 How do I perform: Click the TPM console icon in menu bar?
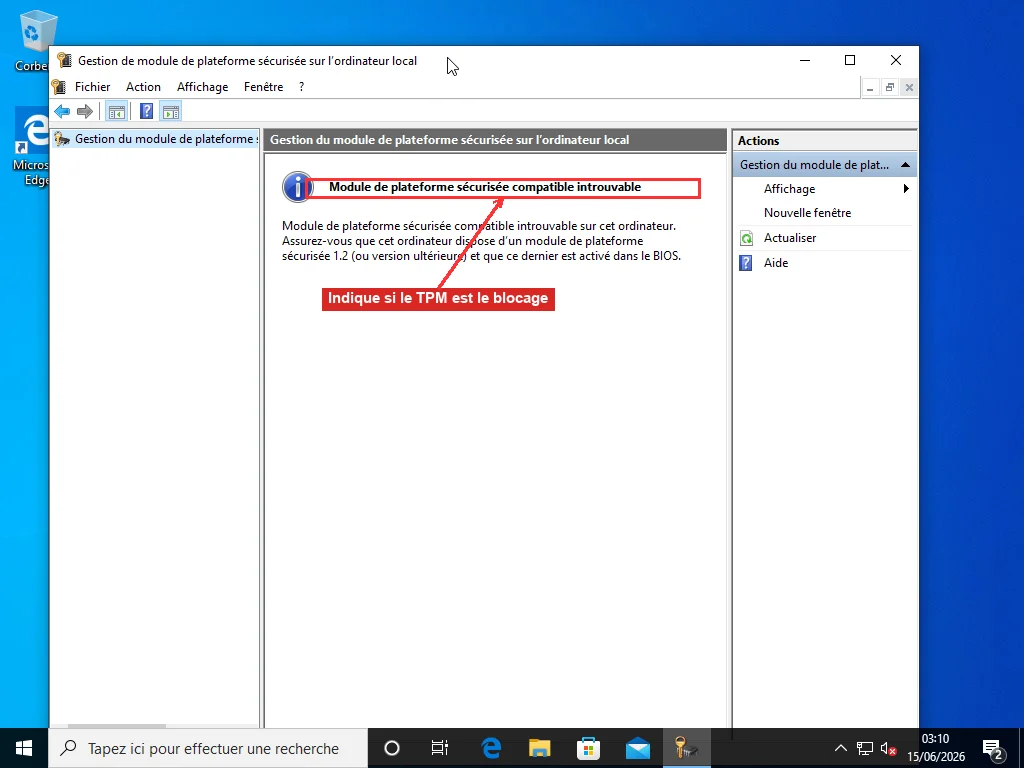(59, 87)
